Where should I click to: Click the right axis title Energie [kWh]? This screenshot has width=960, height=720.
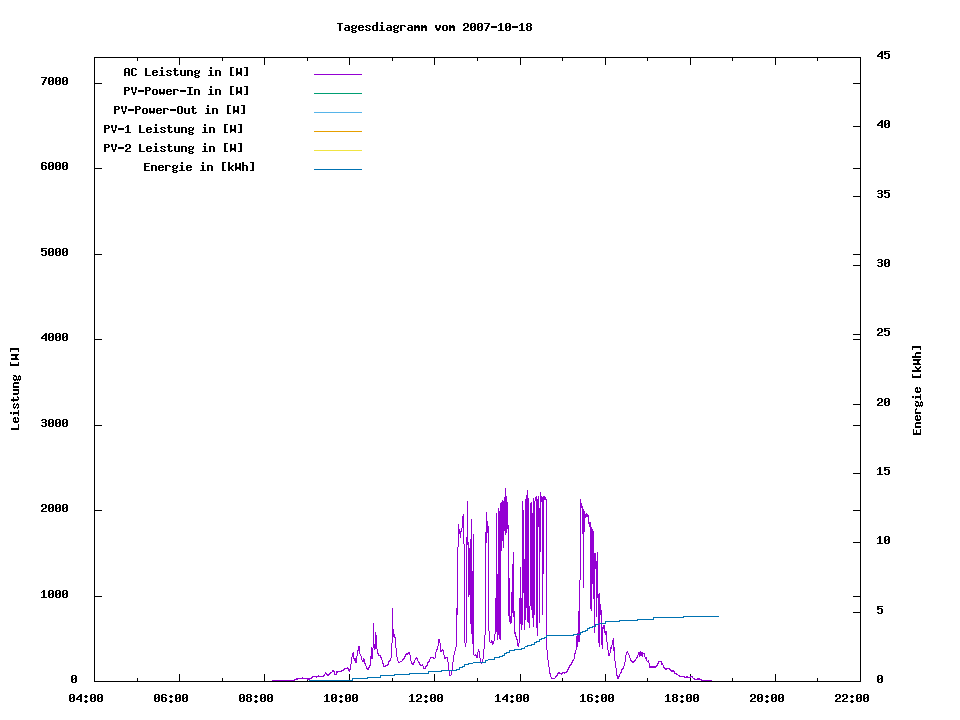click(918, 390)
